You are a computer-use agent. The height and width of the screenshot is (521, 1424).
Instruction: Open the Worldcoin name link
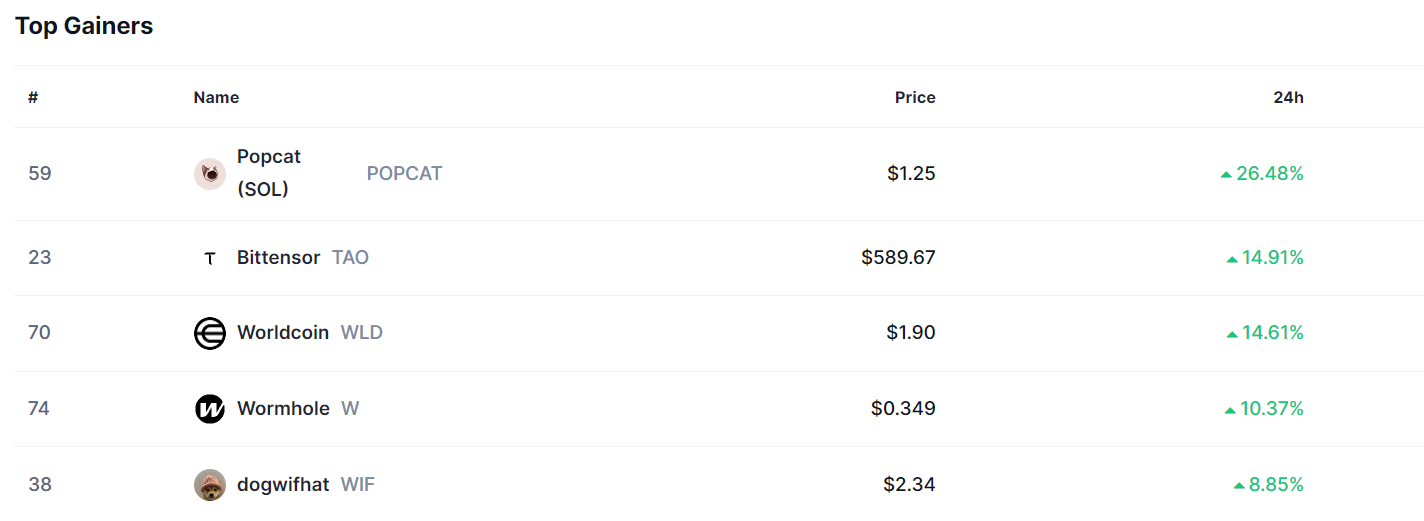click(x=283, y=332)
